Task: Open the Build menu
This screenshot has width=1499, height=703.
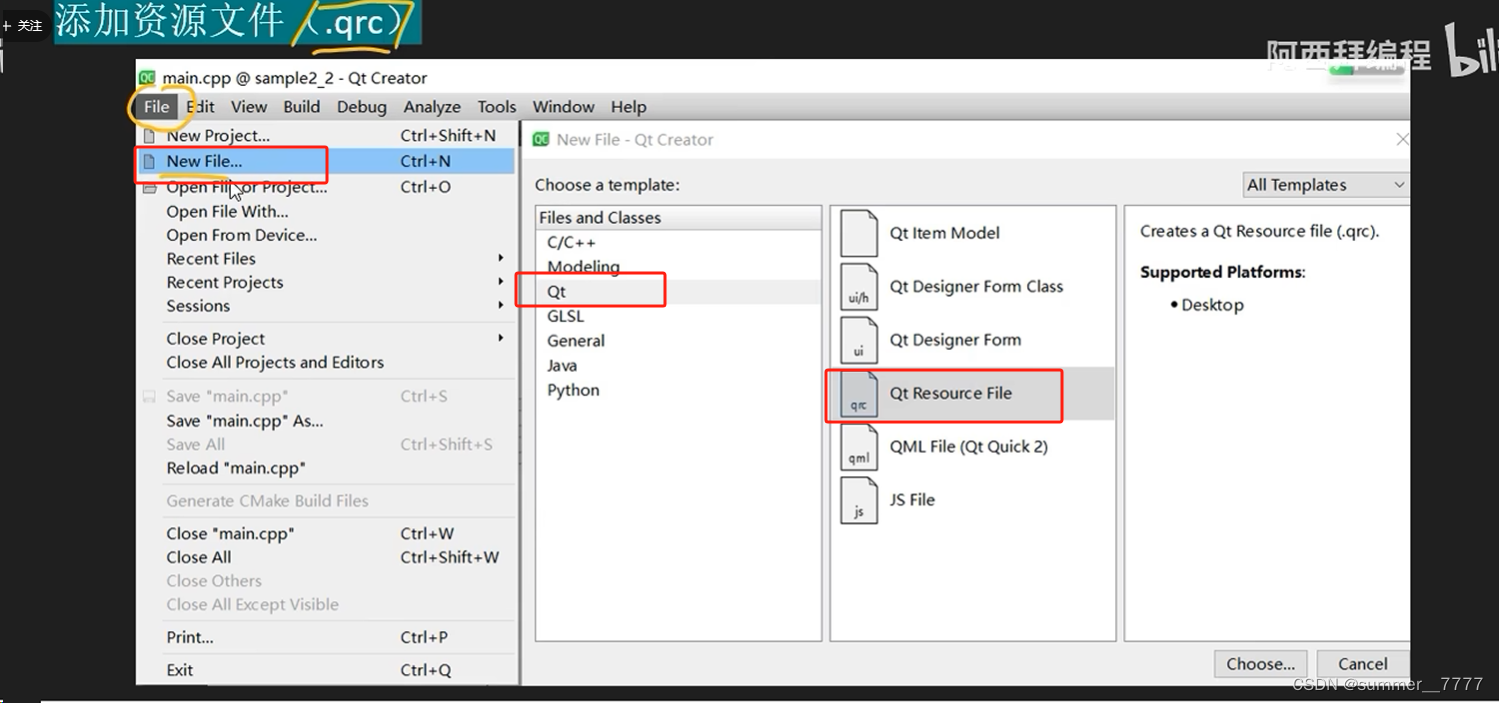Action: click(302, 107)
